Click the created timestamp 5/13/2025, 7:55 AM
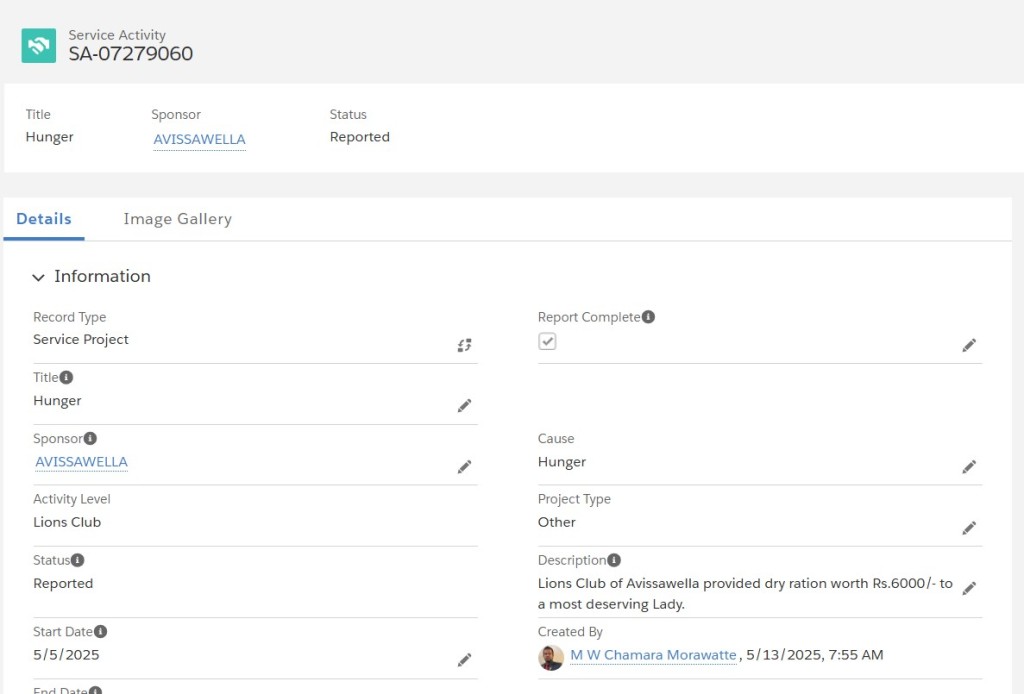The width and height of the screenshot is (1024, 694). pyautogui.click(x=814, y=655)
